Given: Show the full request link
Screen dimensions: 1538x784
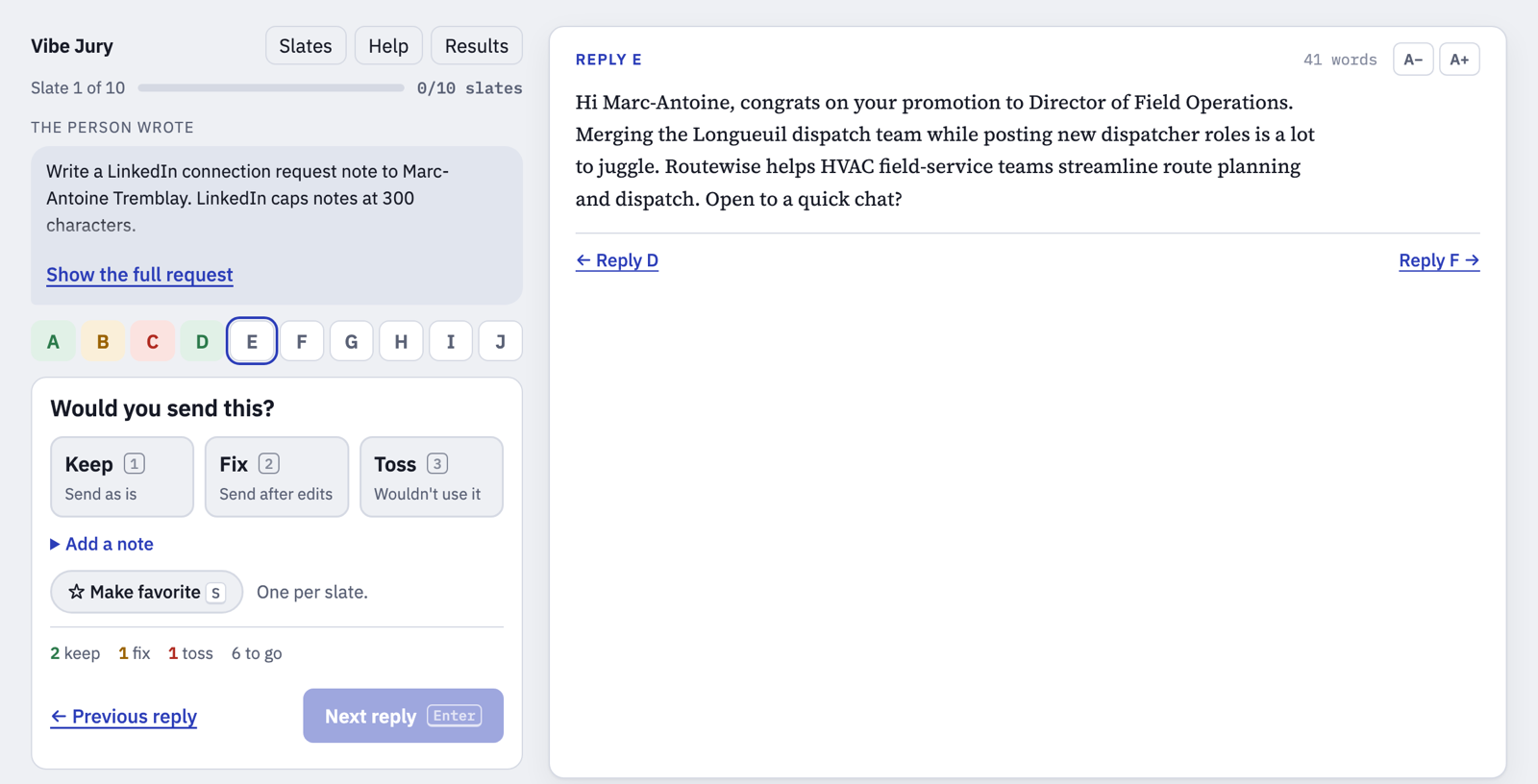Looking at the screenshot, I should tap(139, 275).
